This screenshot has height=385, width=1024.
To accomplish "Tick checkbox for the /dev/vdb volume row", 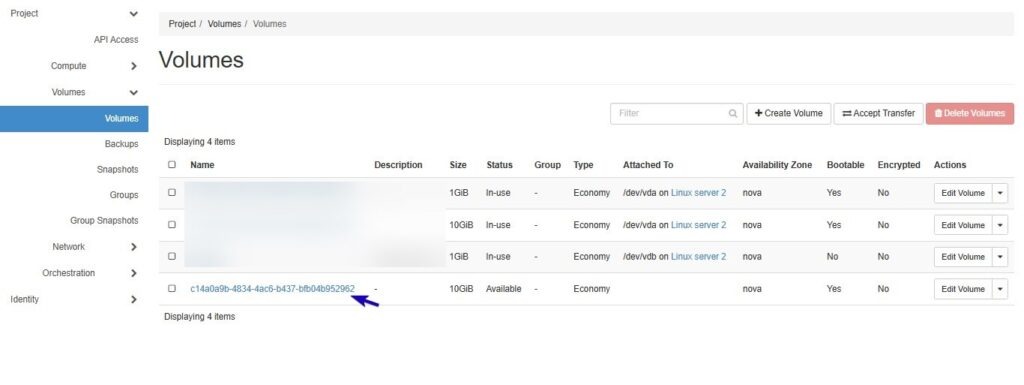I will [x=172, y=256].
